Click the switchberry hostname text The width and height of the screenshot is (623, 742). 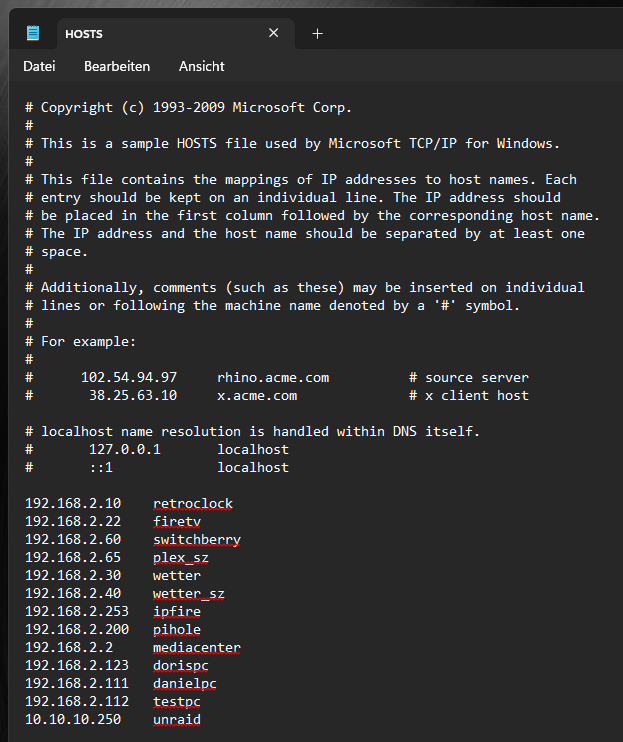tap(197, 539)
